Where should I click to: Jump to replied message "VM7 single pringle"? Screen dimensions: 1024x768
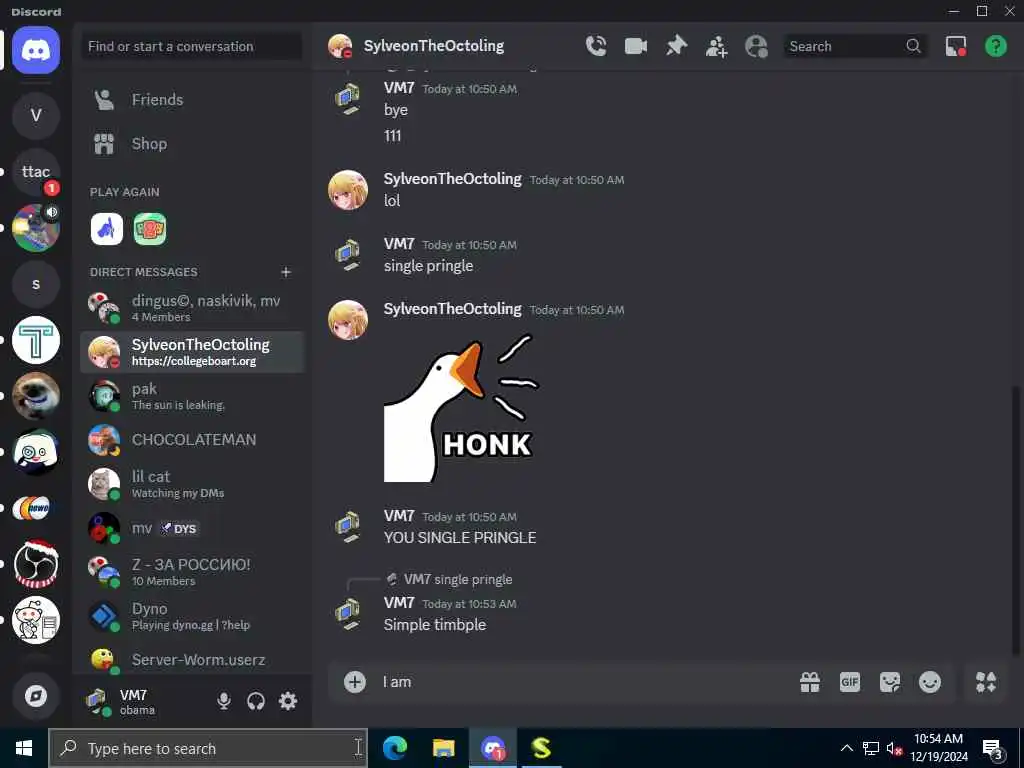[x=457, y=579]
